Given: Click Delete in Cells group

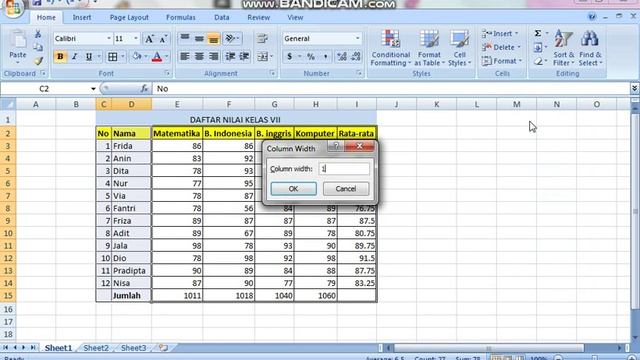Looking at the screenshot, I should [x=501, y=47].
